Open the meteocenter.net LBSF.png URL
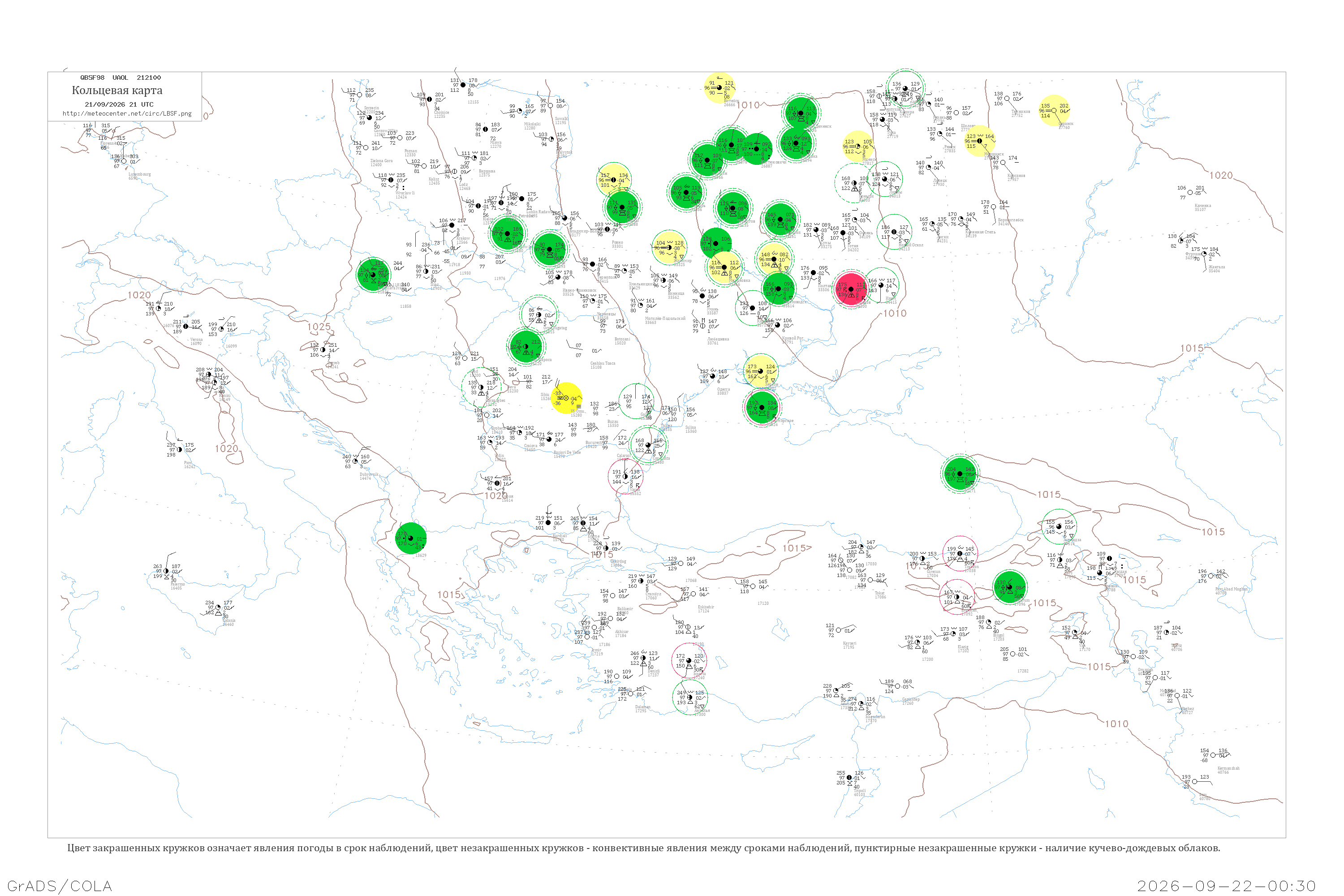Viewport: 1344px width, 896px height. point(127,114)
